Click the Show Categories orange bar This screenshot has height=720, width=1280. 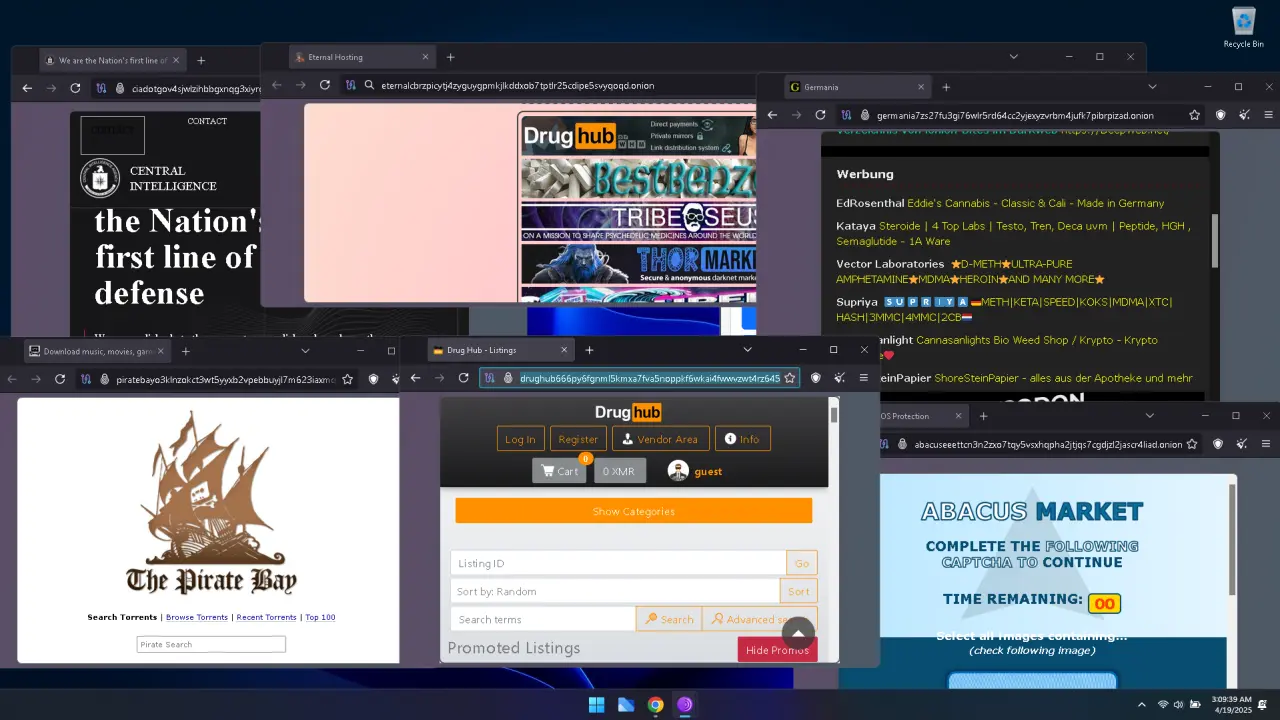[633, 511]
